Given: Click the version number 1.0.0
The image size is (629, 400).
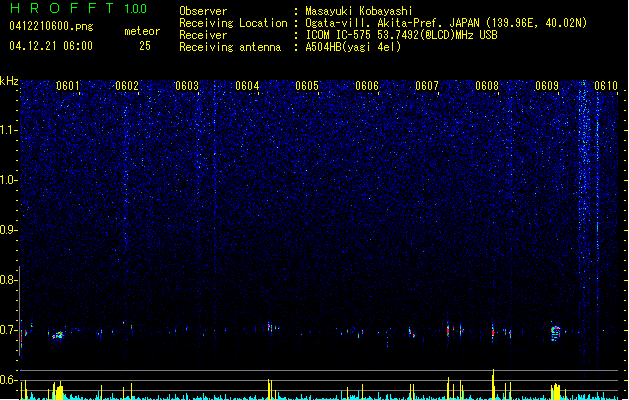Looking at the screenshot, I should click(136, 9).
